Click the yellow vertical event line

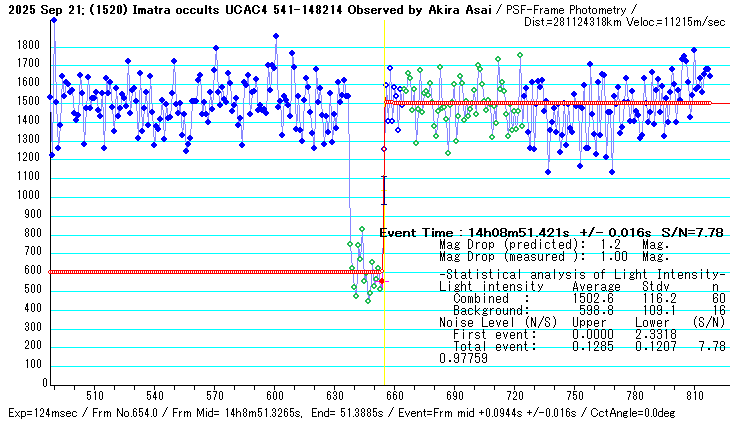tap(385, 330)
